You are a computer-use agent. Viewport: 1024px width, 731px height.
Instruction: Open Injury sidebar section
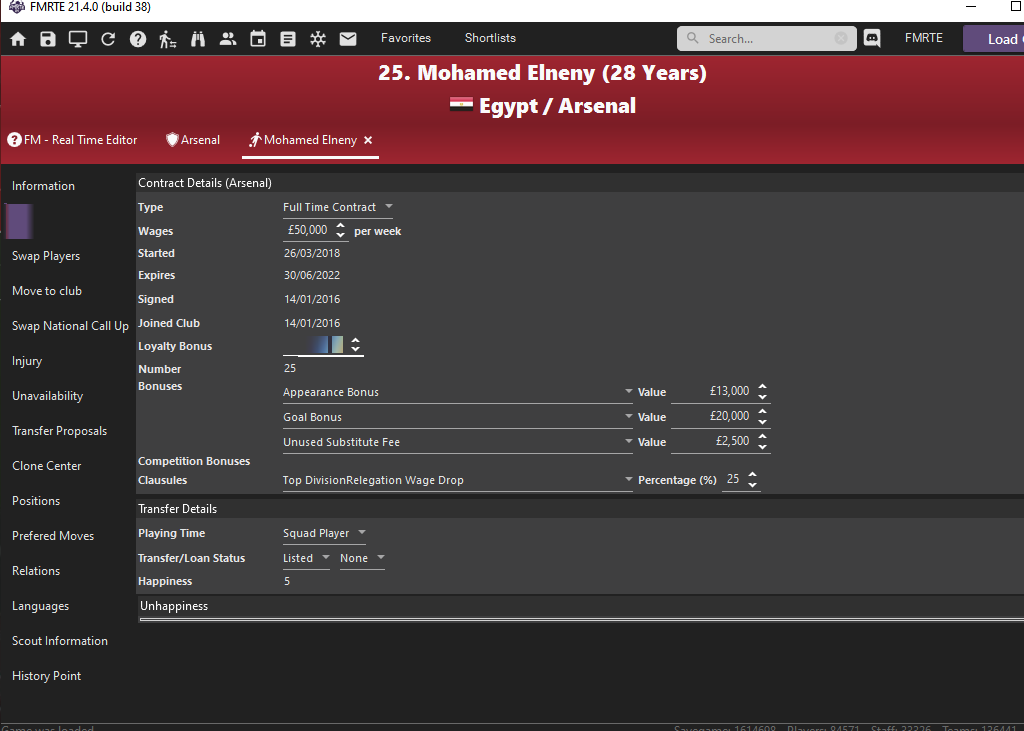click(x=27, y=361)
